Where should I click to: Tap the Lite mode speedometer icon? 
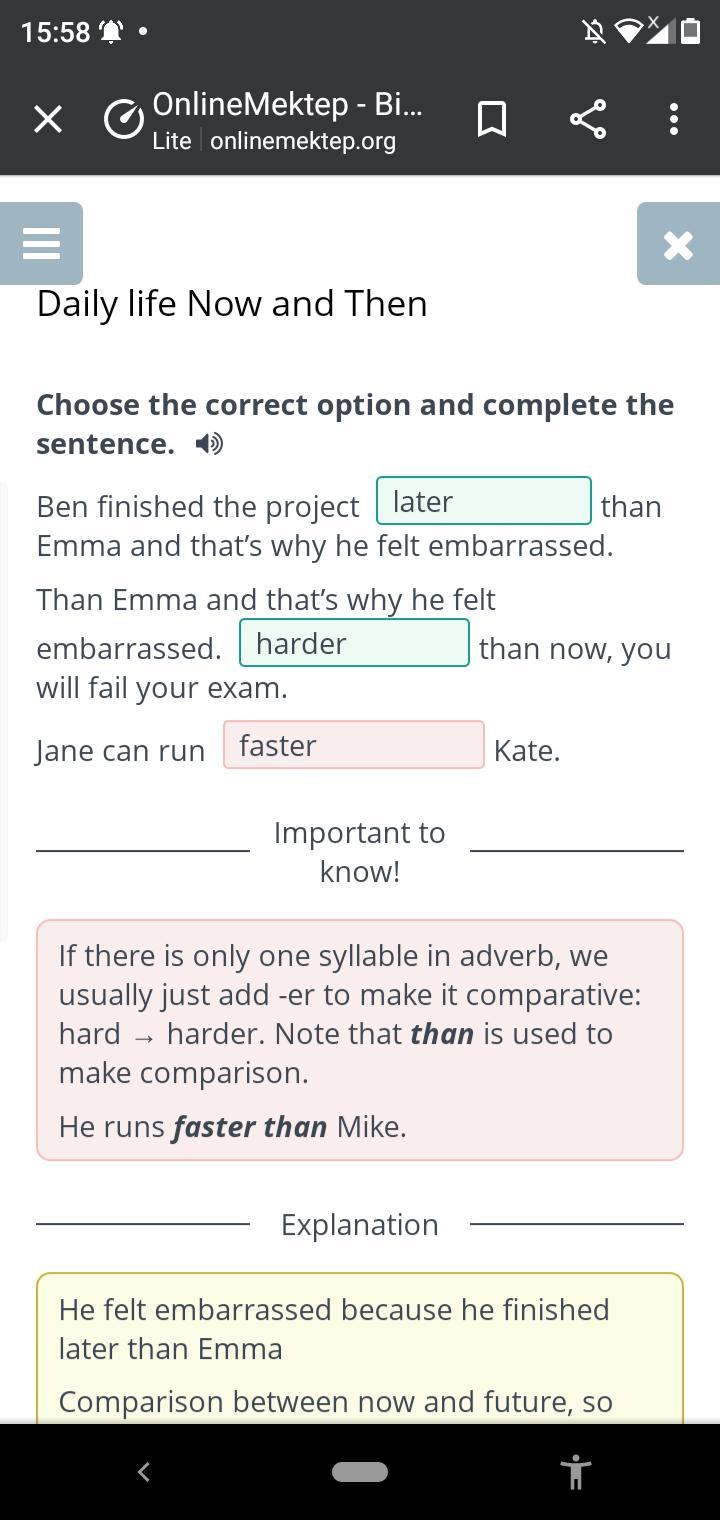click(124, 120)
